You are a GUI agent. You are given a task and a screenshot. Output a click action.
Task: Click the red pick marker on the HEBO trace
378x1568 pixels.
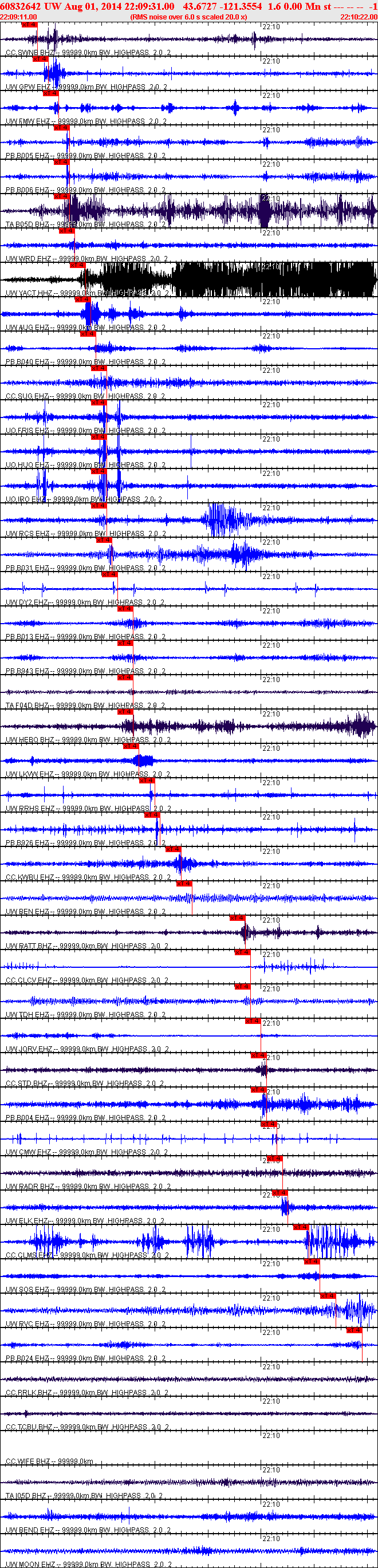(x=125, y=712)
